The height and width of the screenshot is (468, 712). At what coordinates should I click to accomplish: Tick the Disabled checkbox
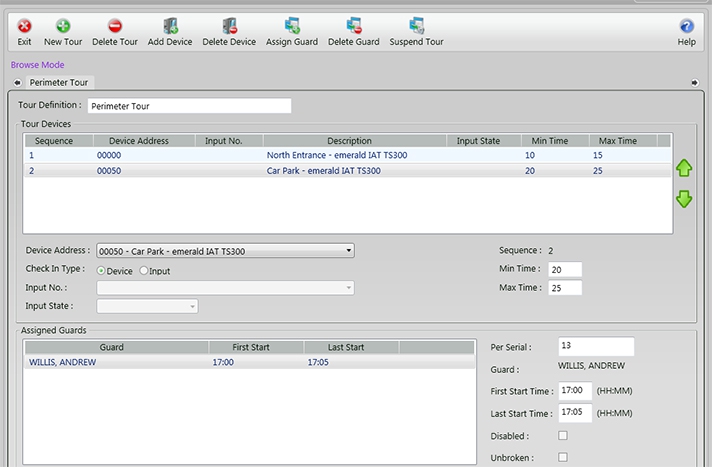(x=563, y=435)
